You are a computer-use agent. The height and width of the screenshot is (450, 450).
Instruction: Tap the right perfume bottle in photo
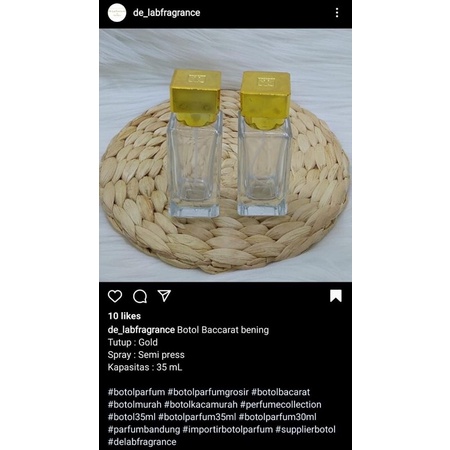pyautogui.click(x=264, y=143)
